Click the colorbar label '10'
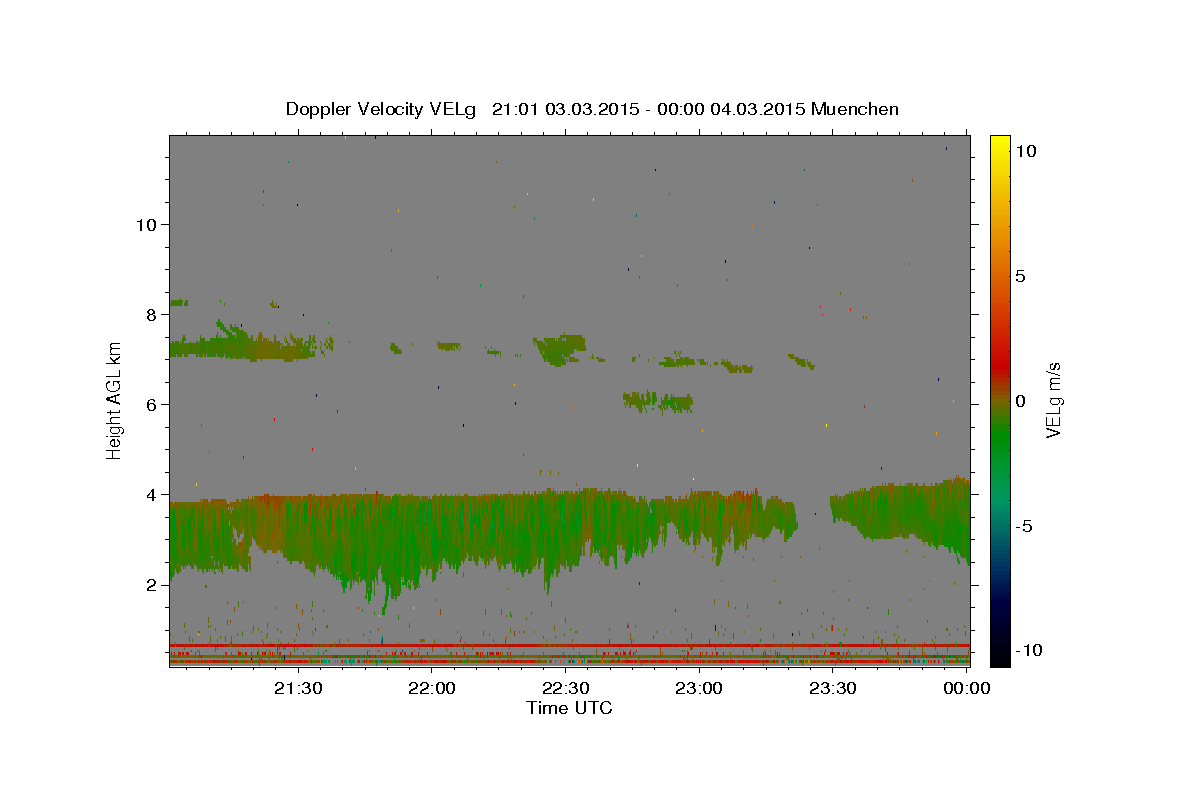Viewport: 1200px width, 800px height. [x=1025, y=151]
